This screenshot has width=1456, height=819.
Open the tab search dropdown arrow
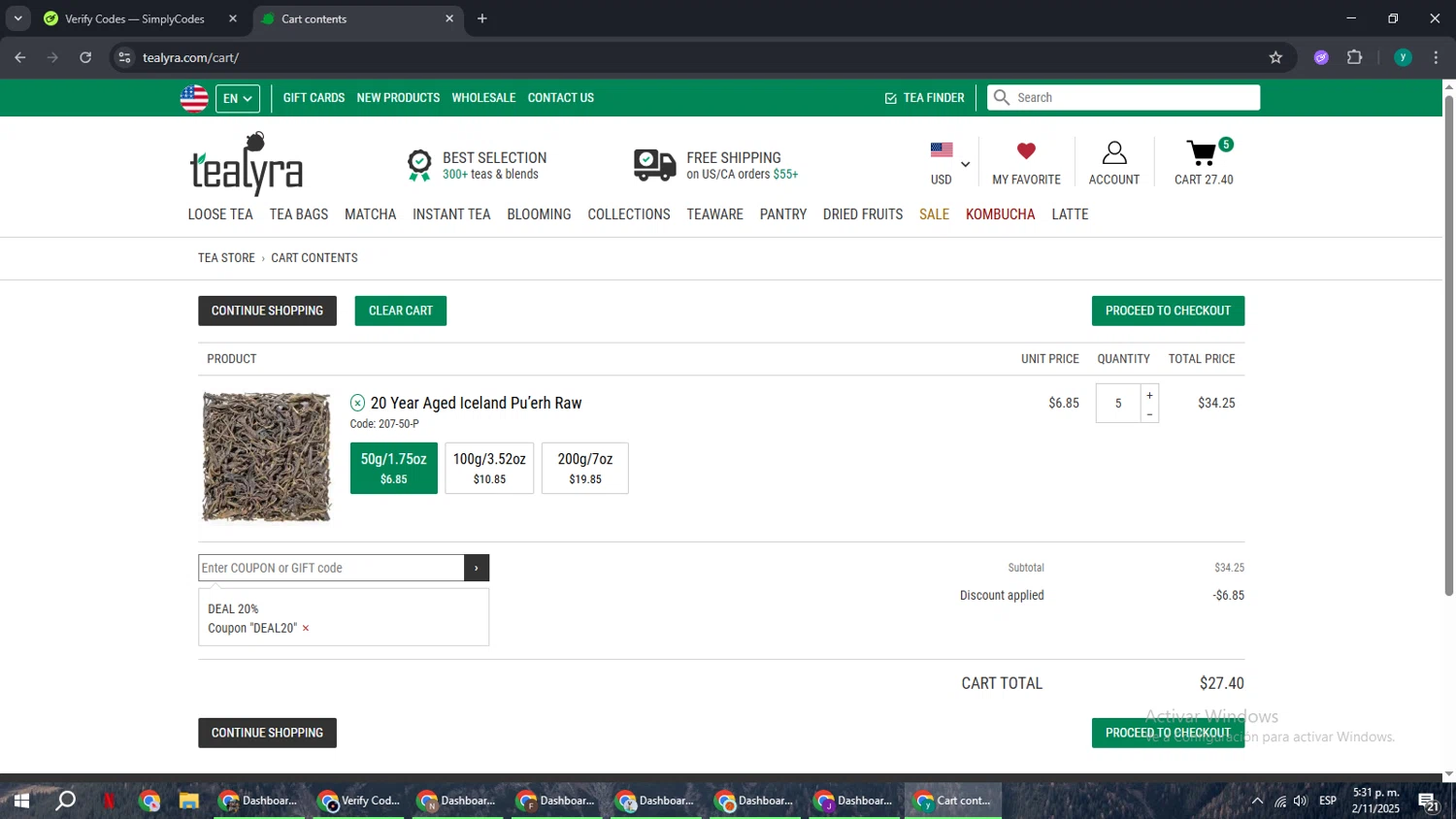coord(17,18)
